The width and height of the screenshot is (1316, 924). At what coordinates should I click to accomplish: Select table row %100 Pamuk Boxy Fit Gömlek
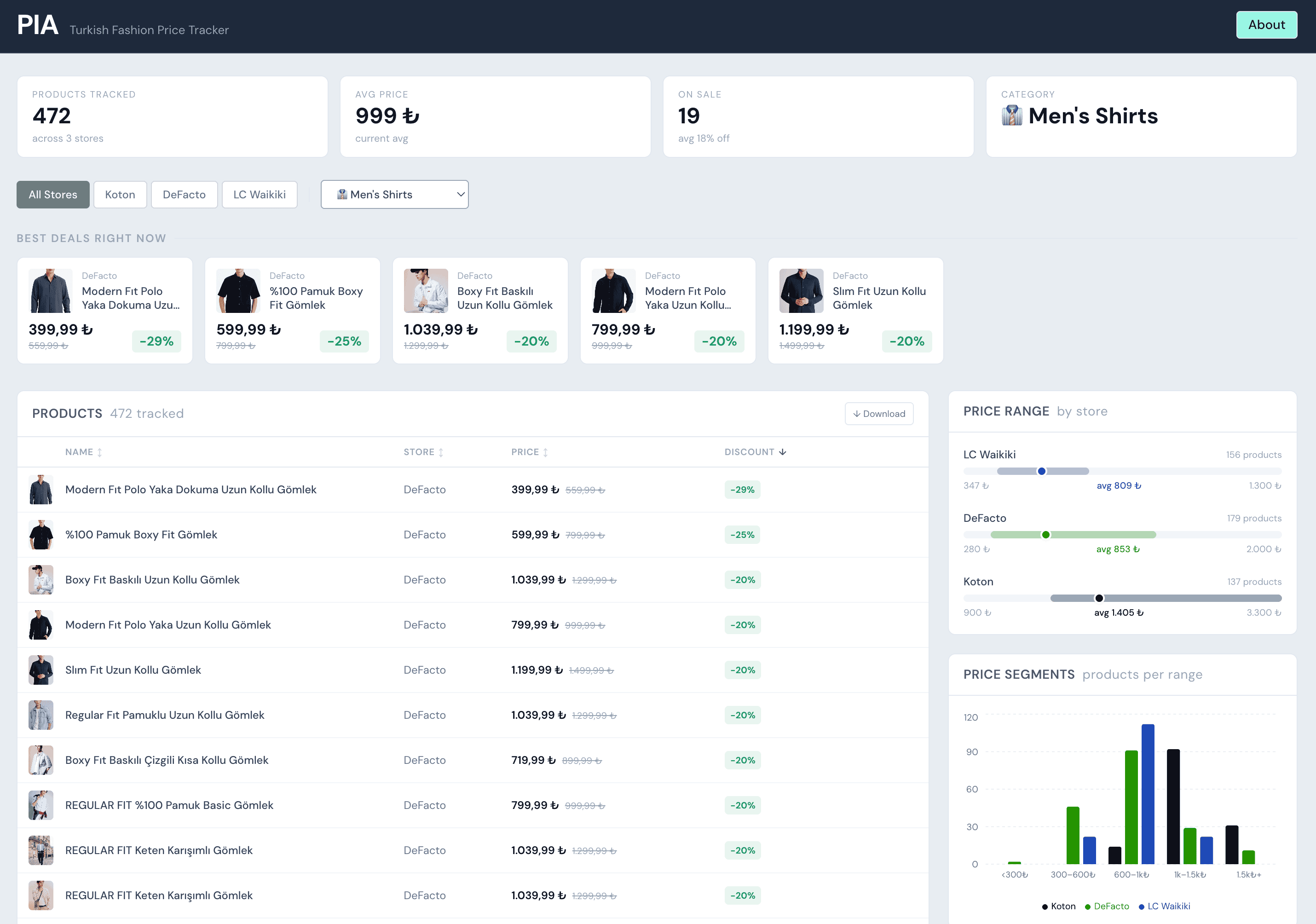point(473,535)
